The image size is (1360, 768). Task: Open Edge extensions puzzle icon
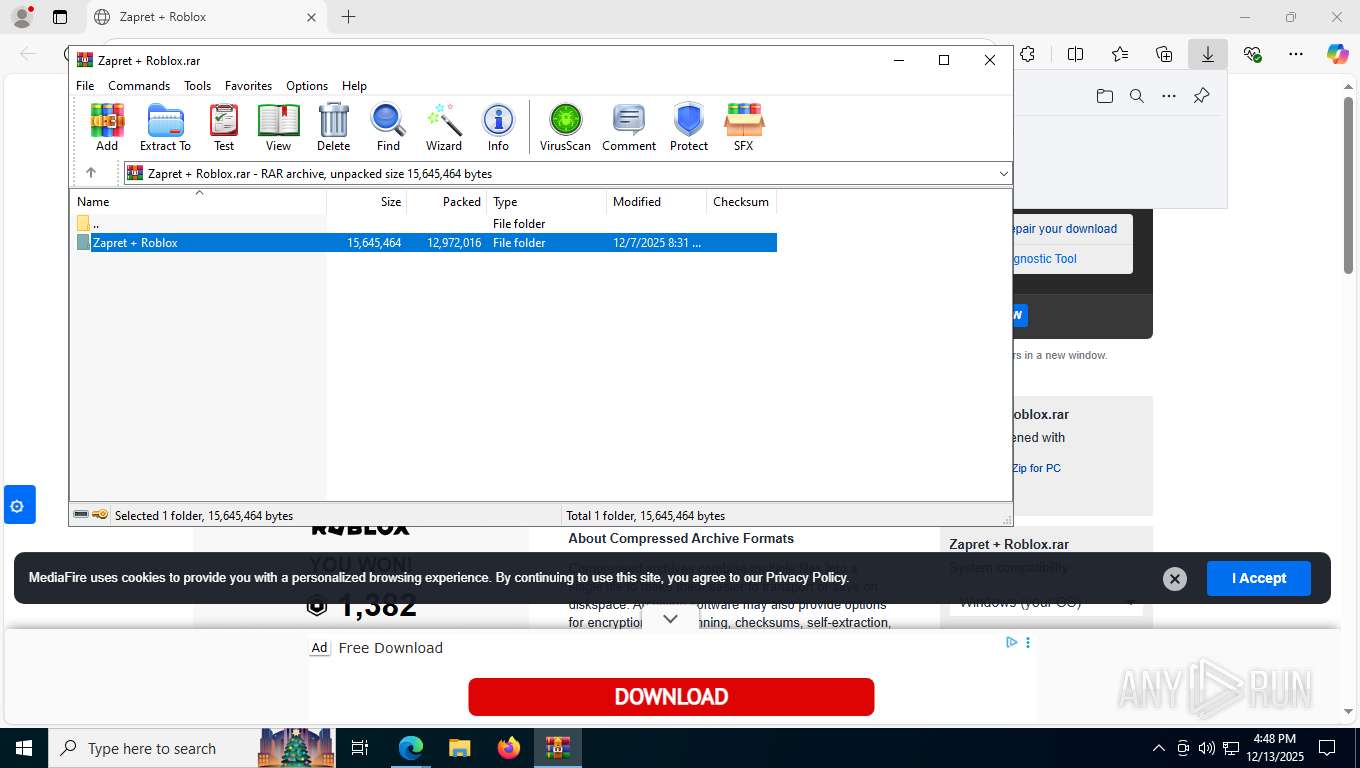1027,54
